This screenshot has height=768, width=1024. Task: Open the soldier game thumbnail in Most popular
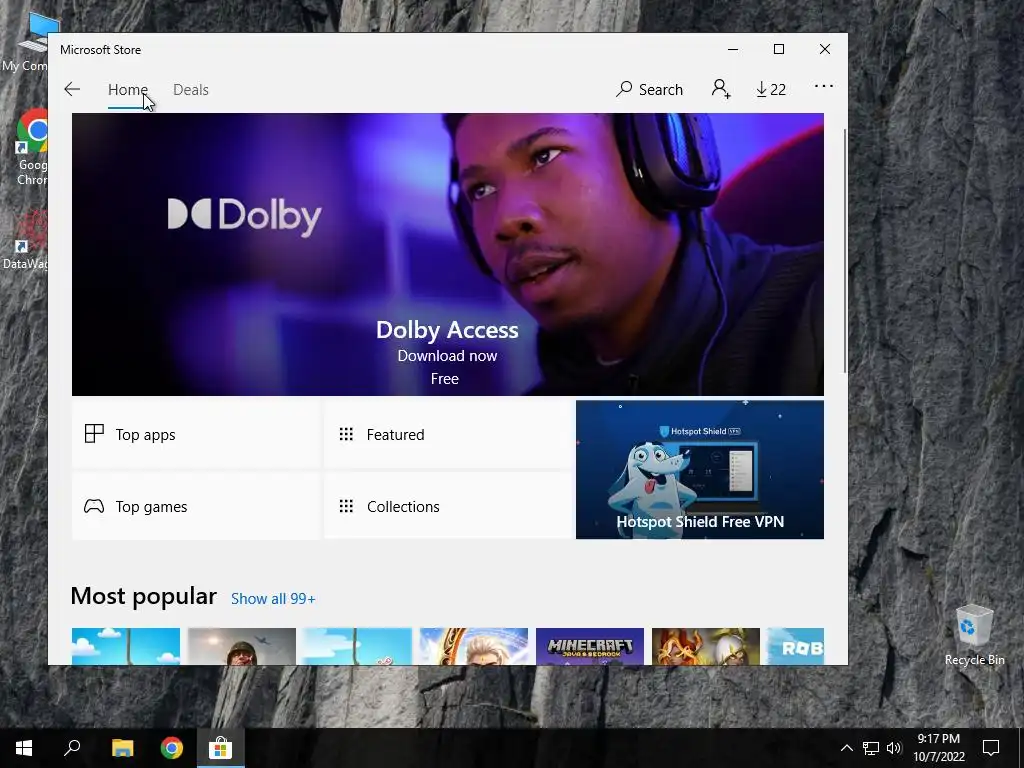(242, 647)
